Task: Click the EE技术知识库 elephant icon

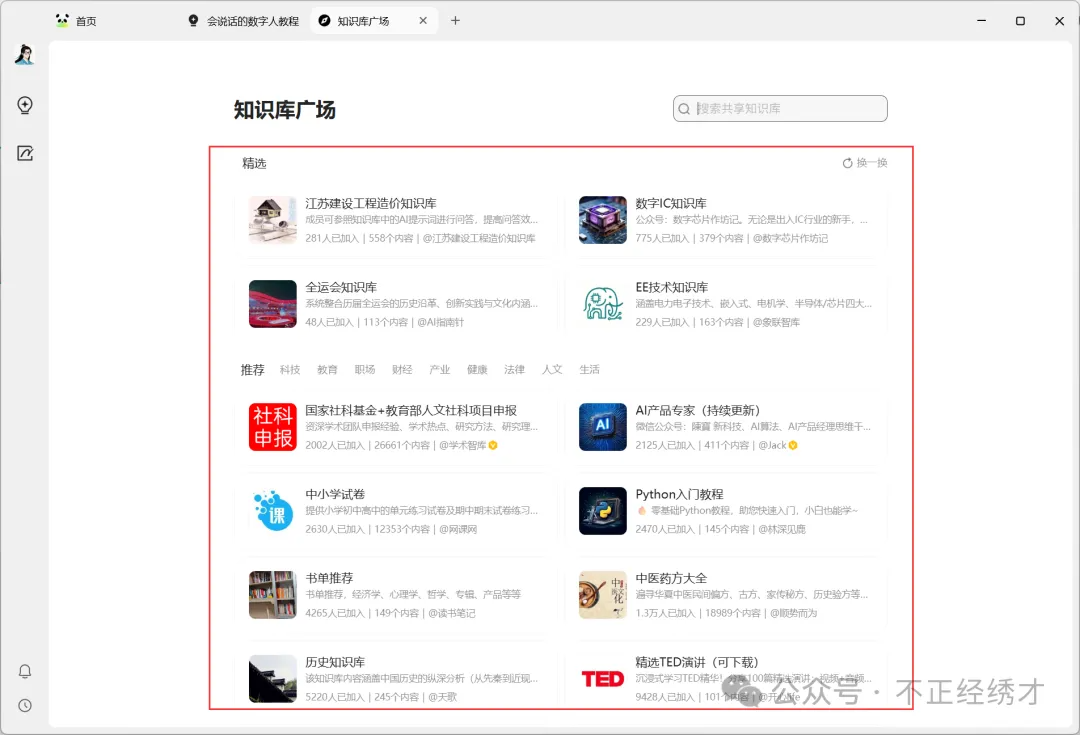Action: tap(603, 304)
